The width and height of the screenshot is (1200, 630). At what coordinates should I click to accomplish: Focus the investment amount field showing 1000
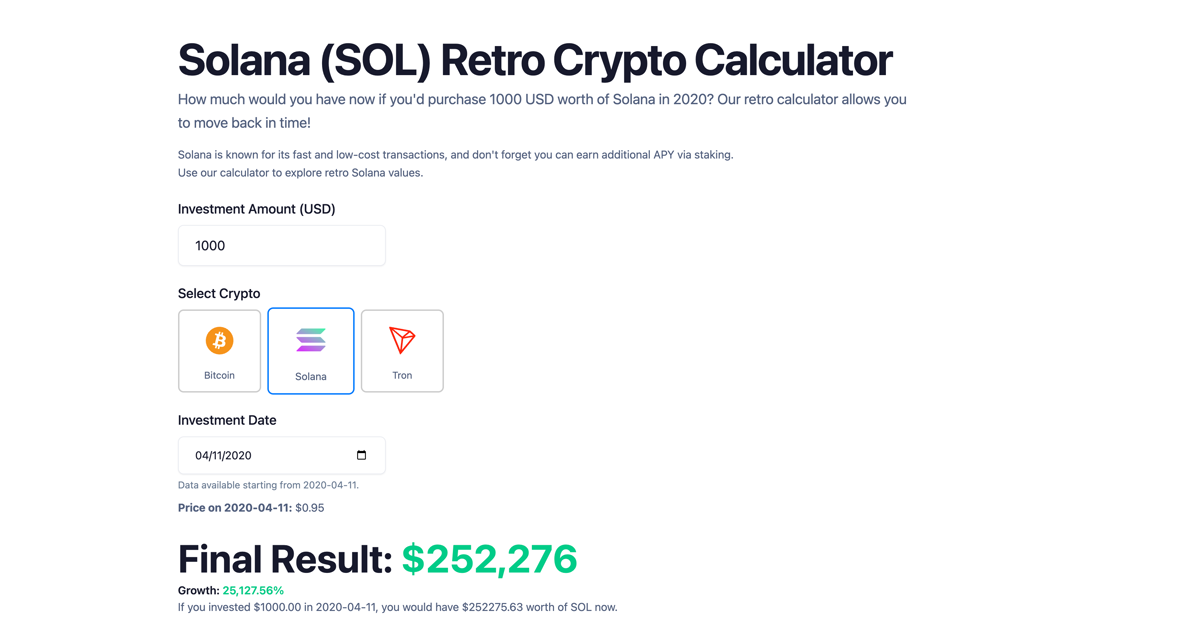click(x=281, y=246)
